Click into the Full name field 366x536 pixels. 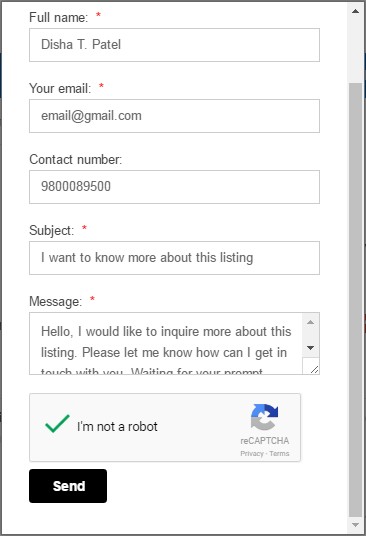174,45
